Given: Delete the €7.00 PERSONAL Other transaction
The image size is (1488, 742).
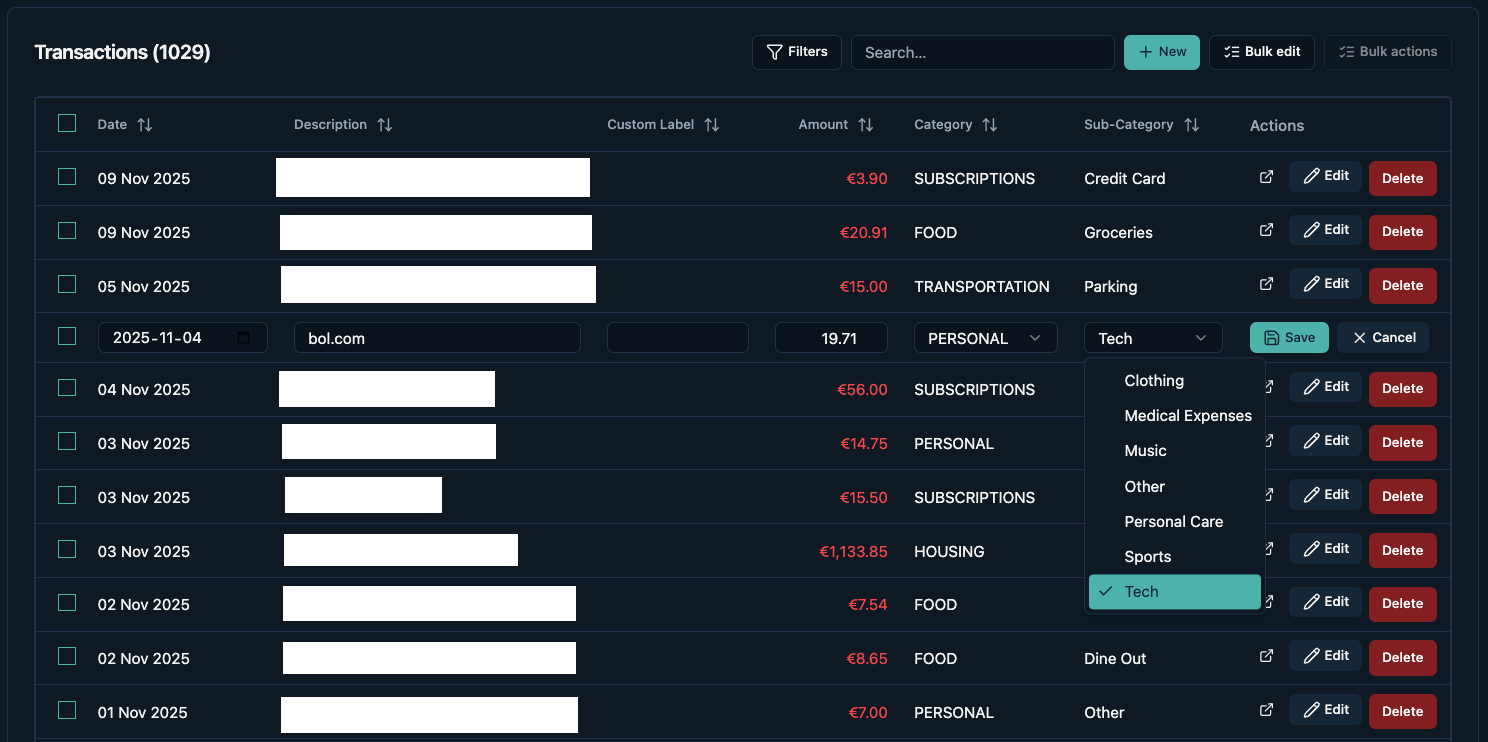Looking at the screenshot, I should [1403, 712].
